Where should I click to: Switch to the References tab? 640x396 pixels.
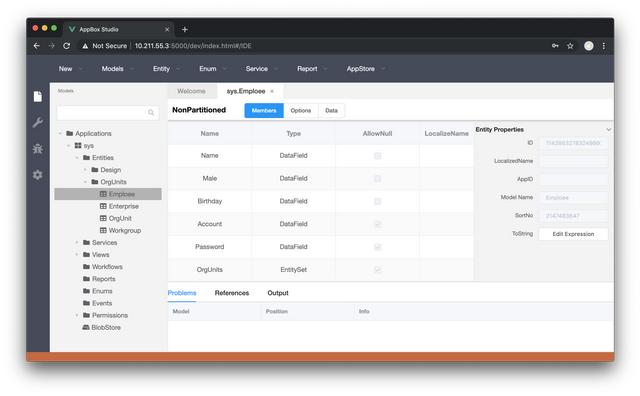click(x=232, y=293)
